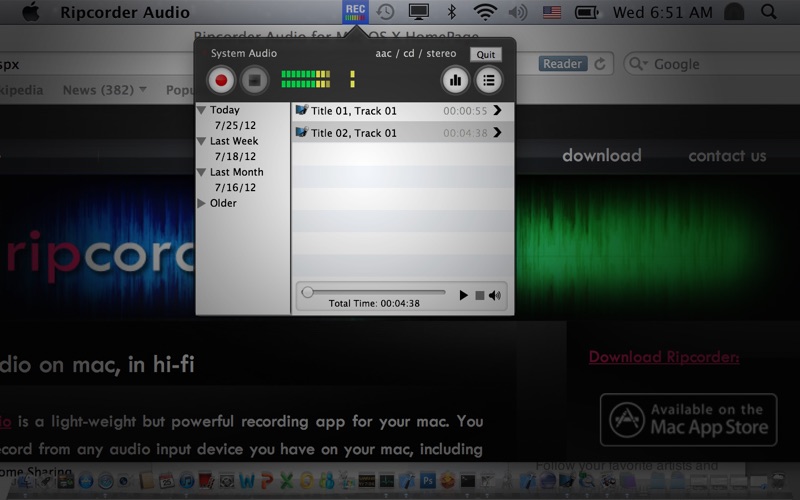Expand the Older group triangle
Viewport: 800px width, 500px height.
(x=202, y=203)
